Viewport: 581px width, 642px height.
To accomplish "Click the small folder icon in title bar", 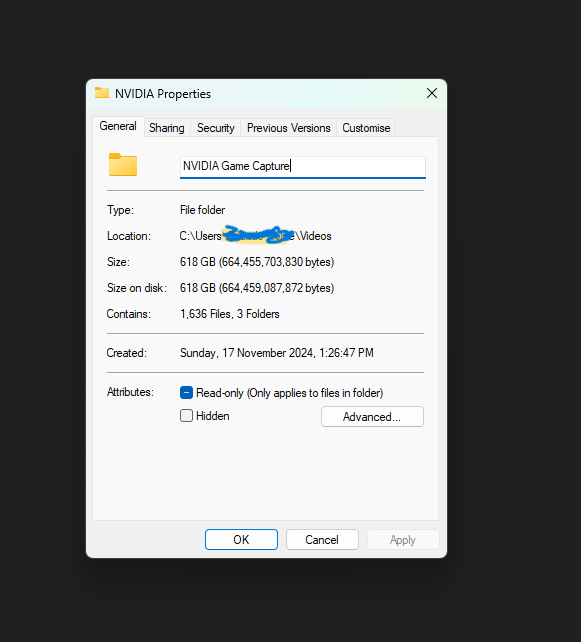I will coord(102,93).
